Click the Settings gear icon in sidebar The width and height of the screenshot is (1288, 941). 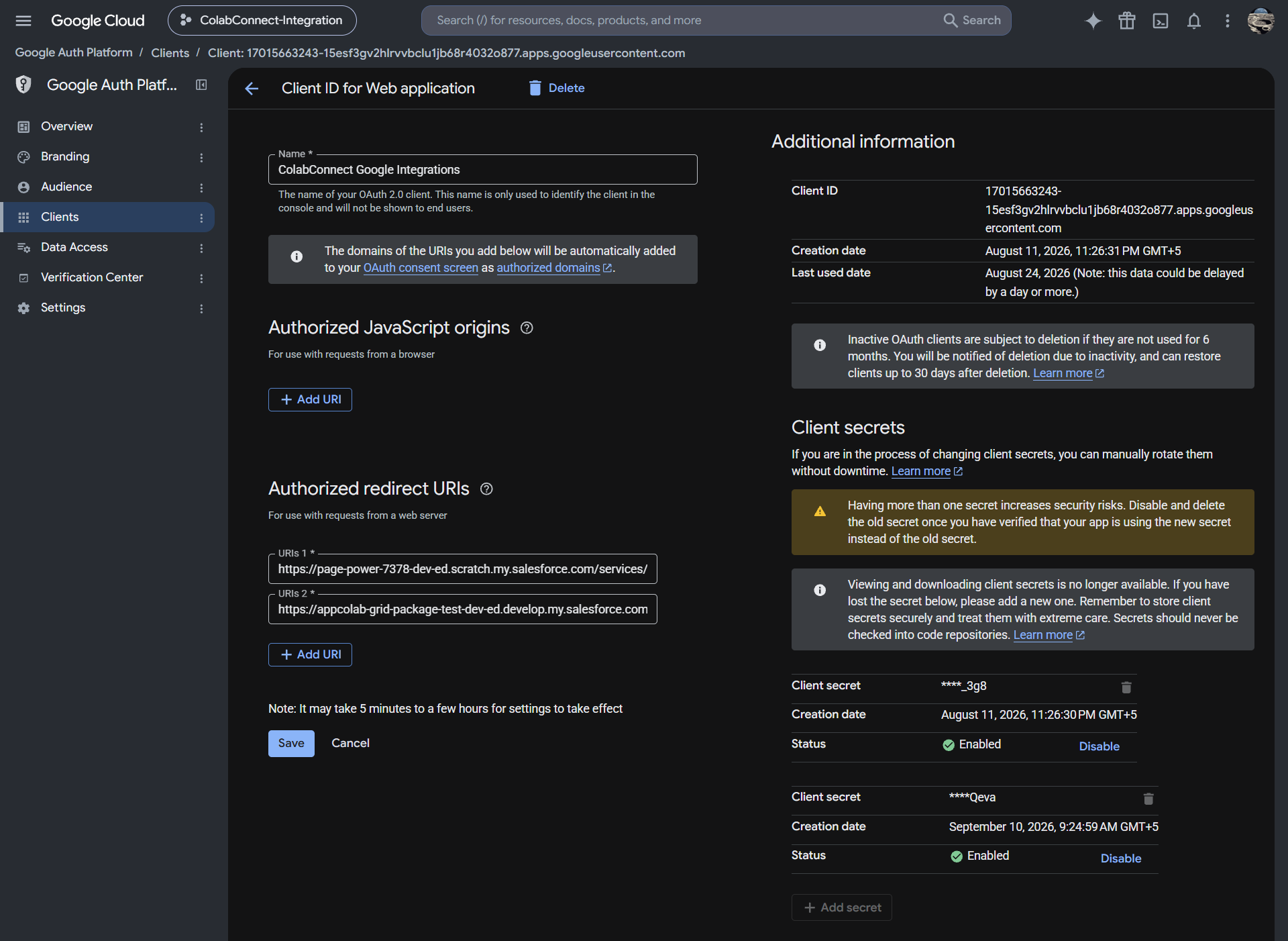pyautogui.click(x=23, y=308)
